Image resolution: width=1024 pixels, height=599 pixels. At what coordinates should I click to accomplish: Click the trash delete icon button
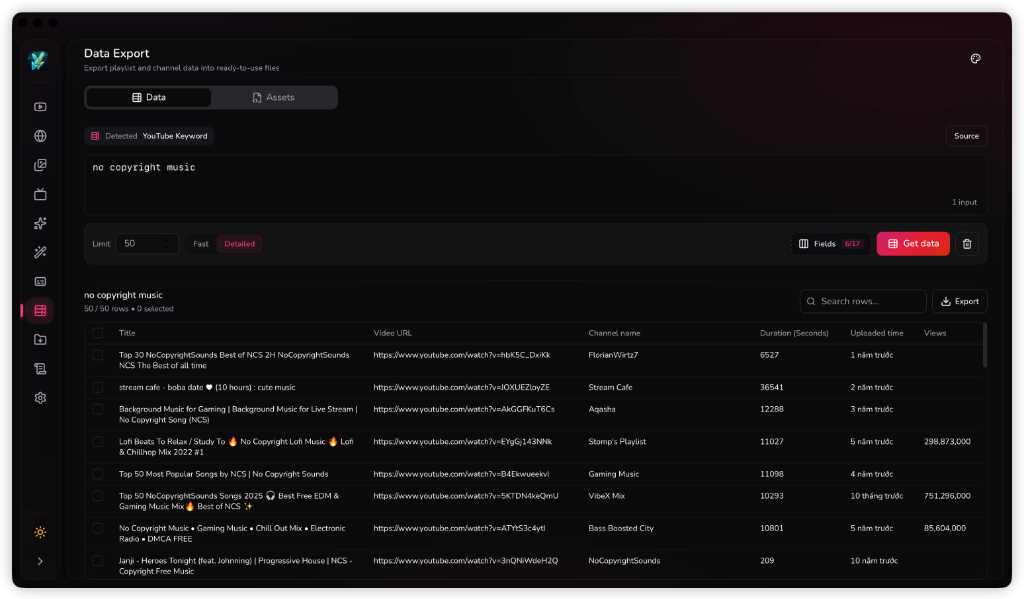click(967, 244)
